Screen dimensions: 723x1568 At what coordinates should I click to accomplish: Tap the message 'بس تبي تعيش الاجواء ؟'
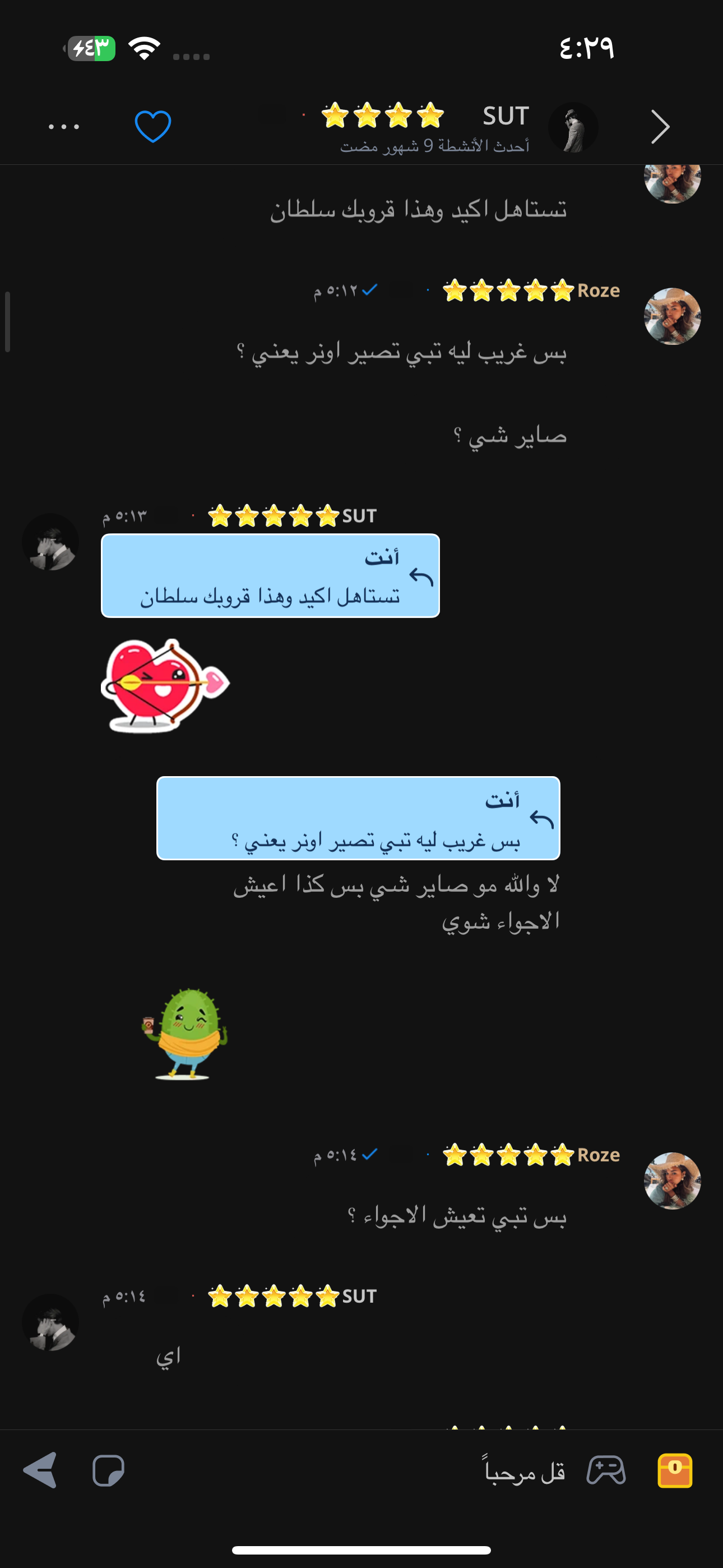[x=456, y=1216]
